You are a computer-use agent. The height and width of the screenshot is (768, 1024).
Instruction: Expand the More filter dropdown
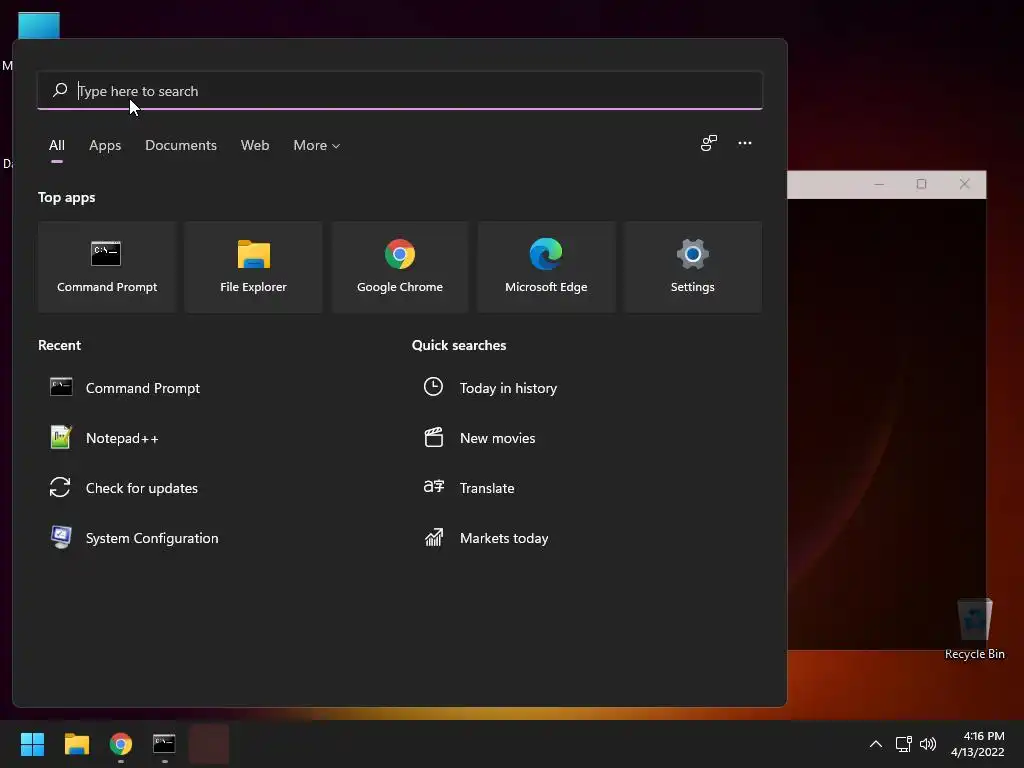point(317,146)
